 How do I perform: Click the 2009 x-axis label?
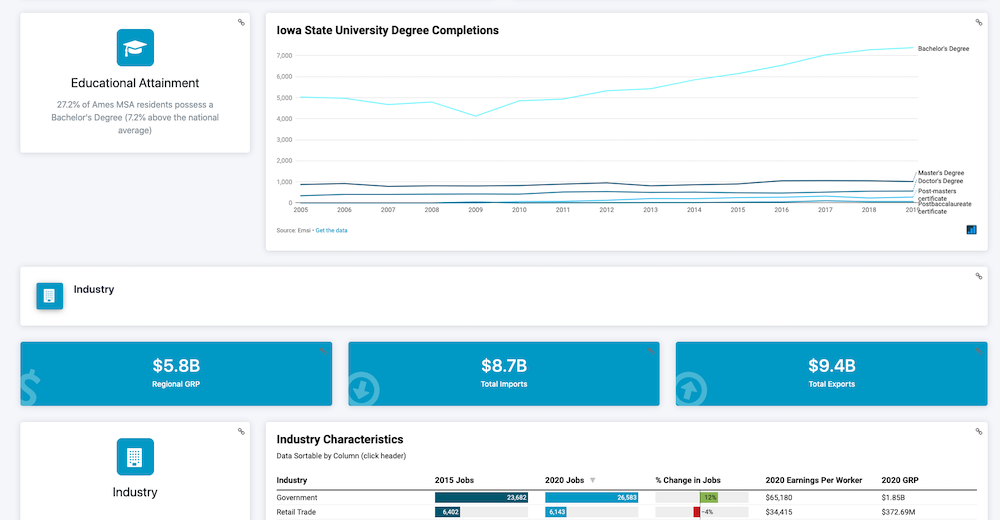click(x=476, y=210)
